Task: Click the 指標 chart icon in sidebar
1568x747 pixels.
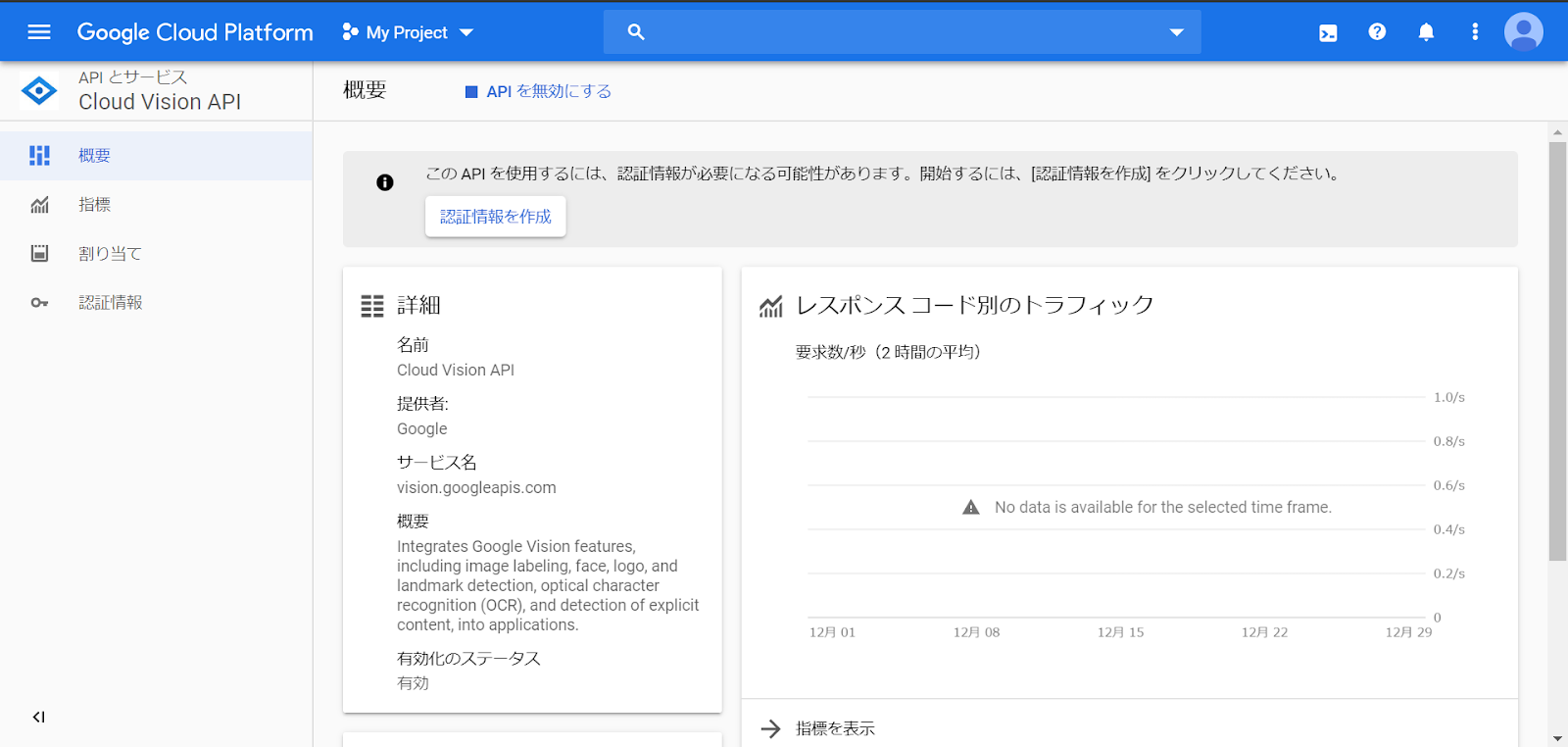Action: 39,205
